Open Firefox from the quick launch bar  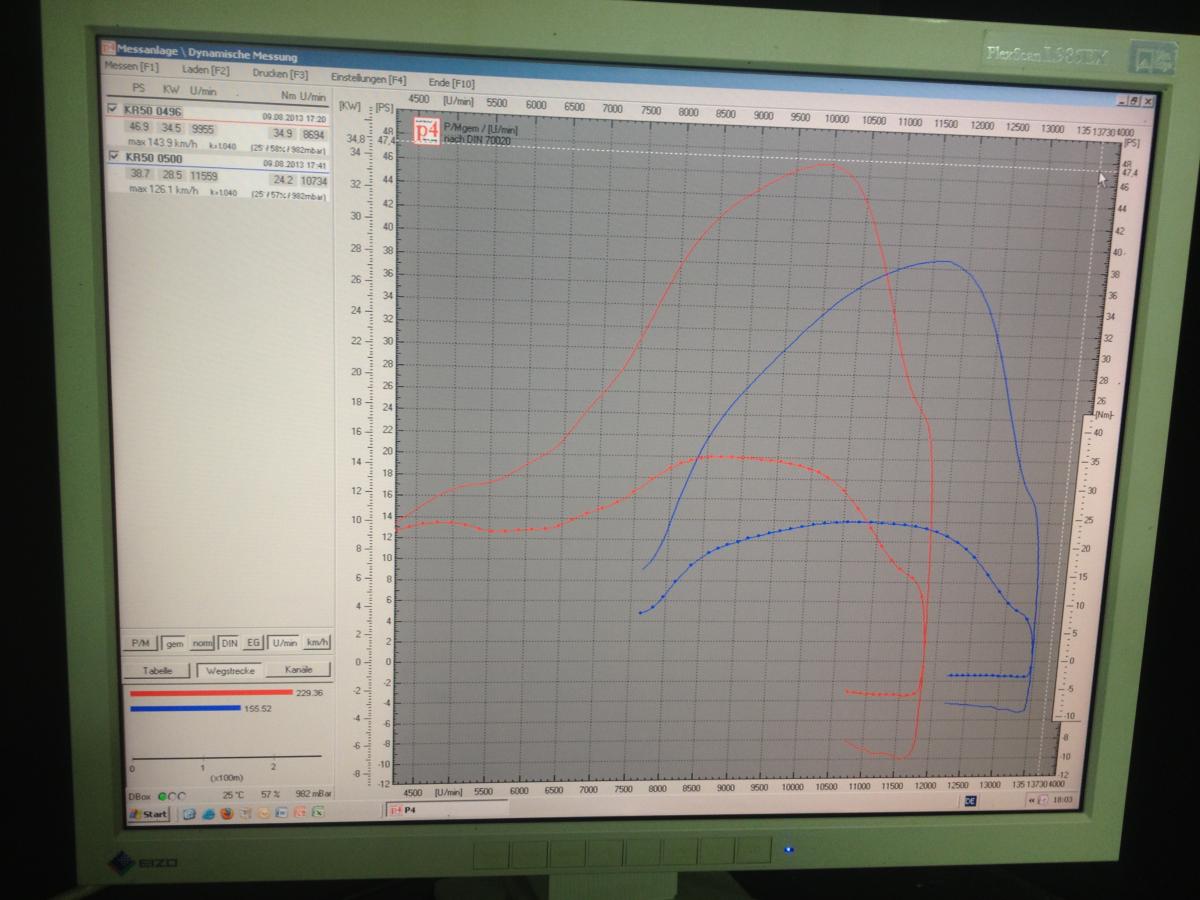(226, 813)
